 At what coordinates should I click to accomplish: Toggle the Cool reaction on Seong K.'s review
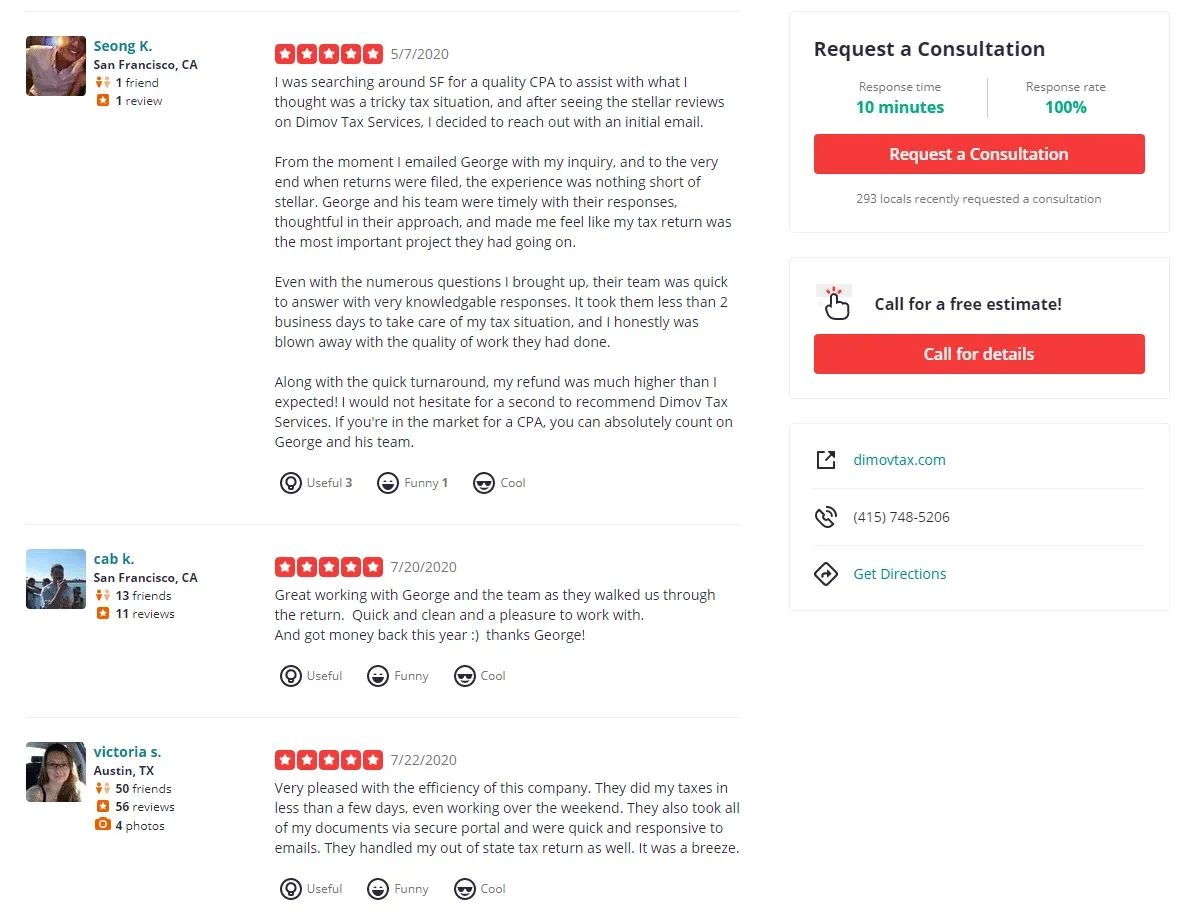(x=498, y=483)
